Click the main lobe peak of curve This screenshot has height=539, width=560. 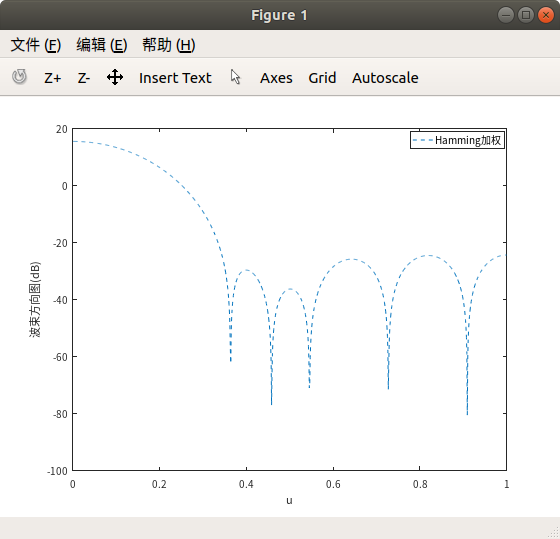coord(74,141)
